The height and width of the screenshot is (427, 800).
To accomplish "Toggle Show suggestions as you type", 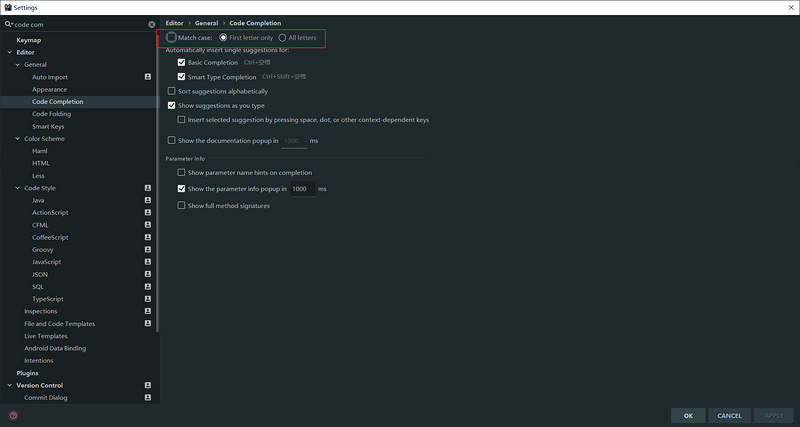I will pos(171,106).
